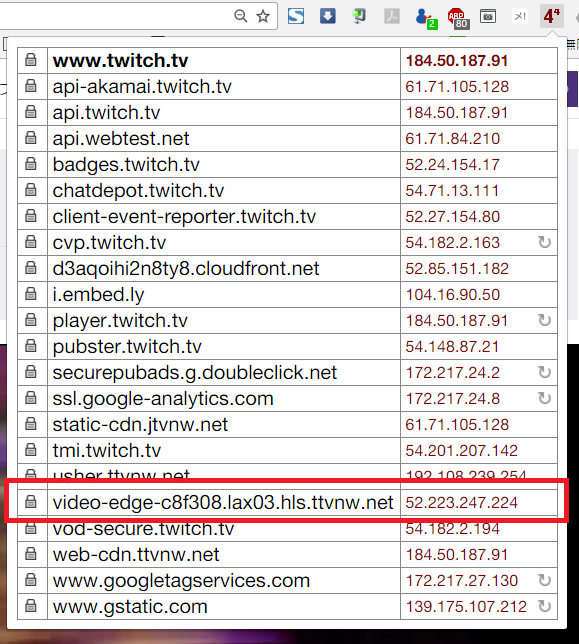This screenshot has height=644, width=579.
Task: Click IP address 172.217.27.130
Action: coord(462,581)
